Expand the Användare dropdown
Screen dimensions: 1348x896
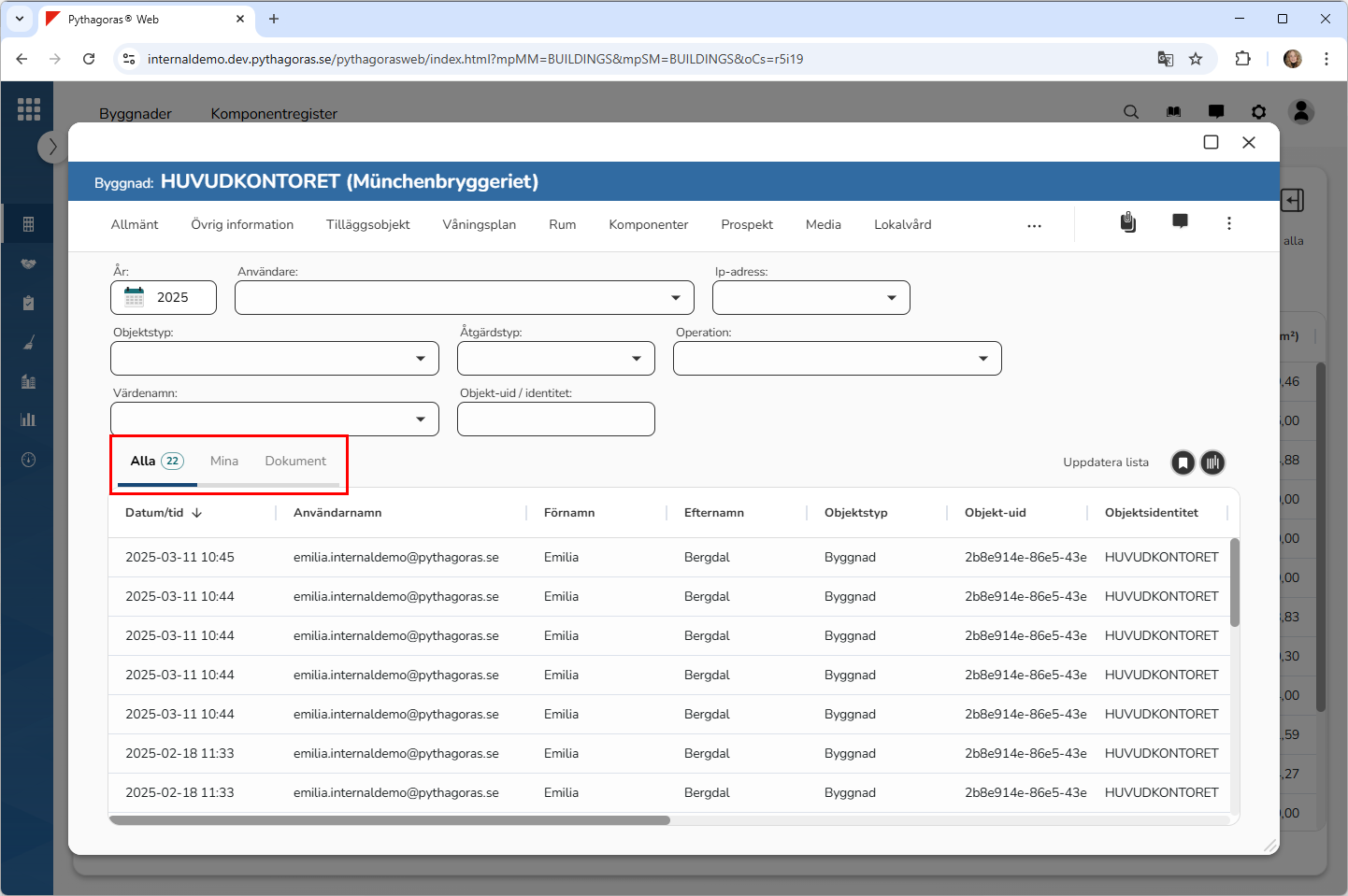tap(675, 298)
